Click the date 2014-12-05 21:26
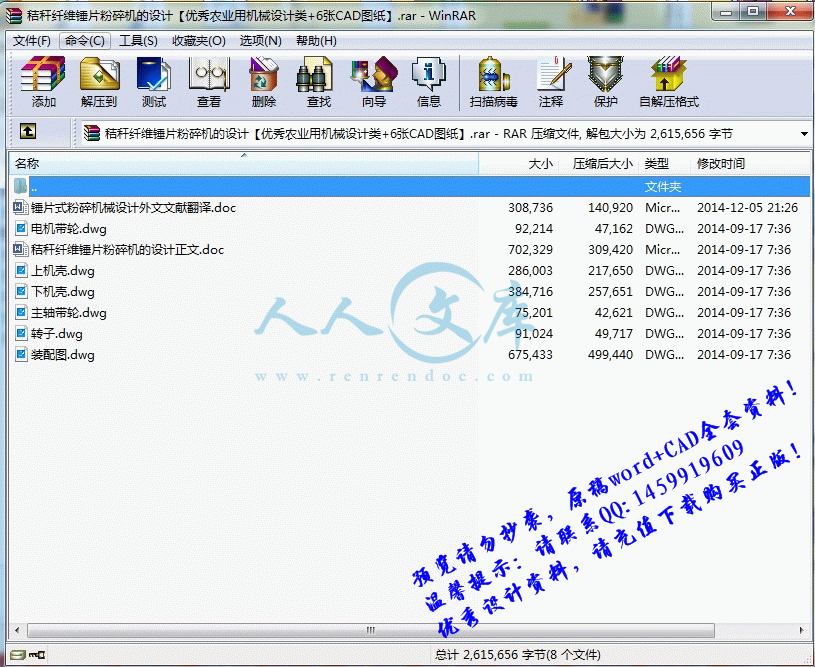 pos(747,208)
